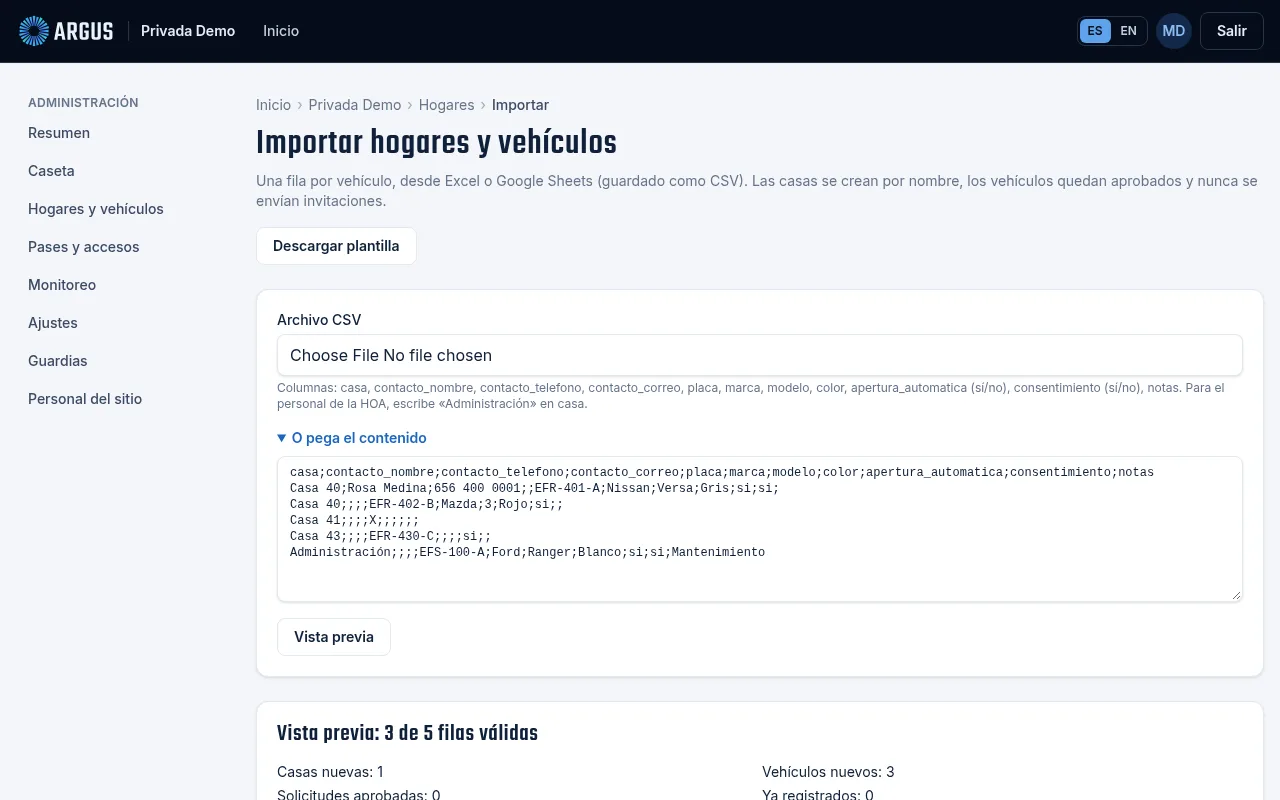Click the Vista previa button

click(x=334, y=637)
